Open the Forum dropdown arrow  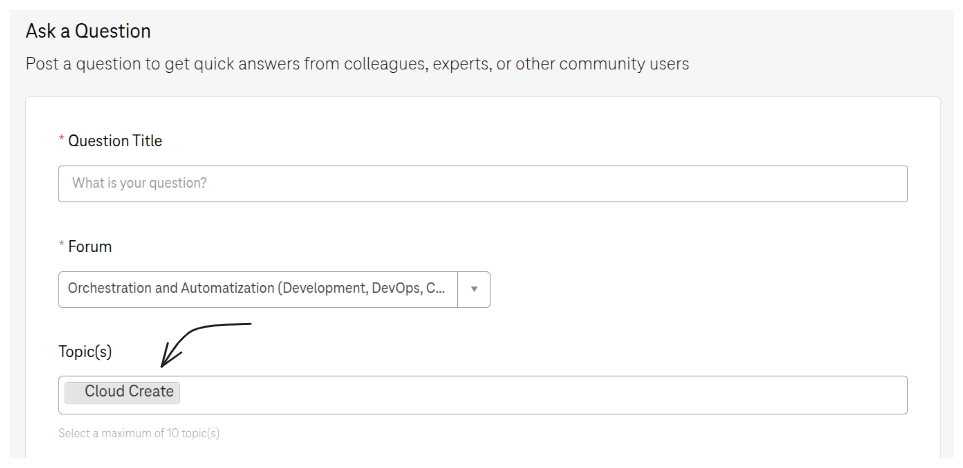click(474, 289)
